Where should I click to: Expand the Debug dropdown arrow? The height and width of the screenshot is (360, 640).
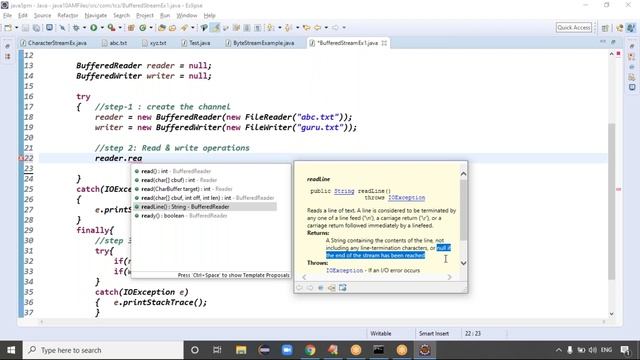point(84,28)
